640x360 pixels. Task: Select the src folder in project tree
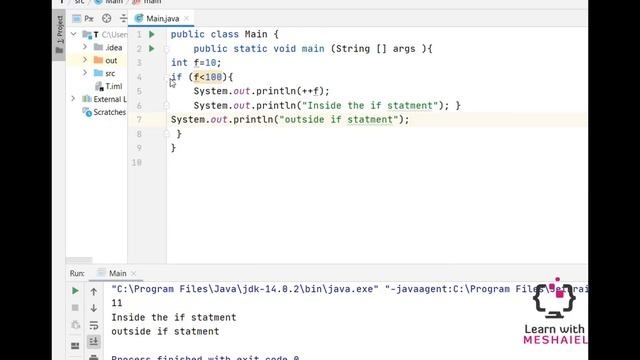[104, 73]
